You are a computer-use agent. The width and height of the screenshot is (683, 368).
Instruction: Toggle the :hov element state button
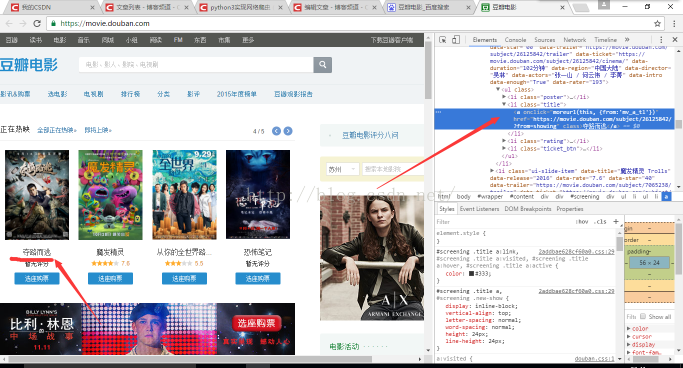point(582,222)
